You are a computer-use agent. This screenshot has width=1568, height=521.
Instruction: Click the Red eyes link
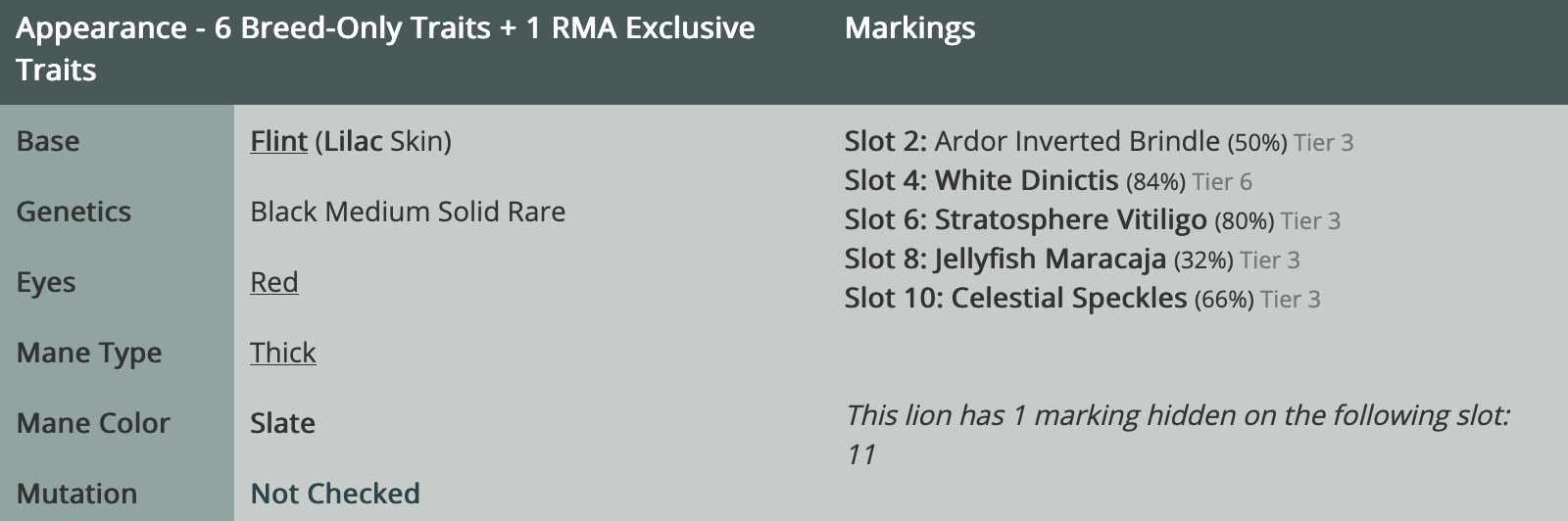coord(273,282)
